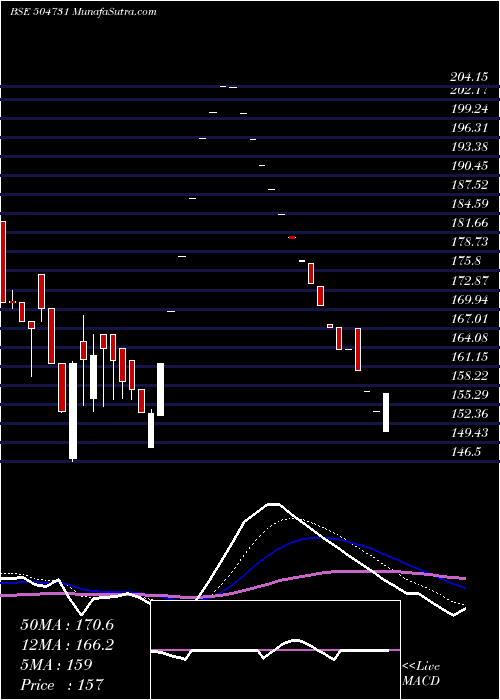Select the 167.01 price axis label

click(x=469, y=318)
